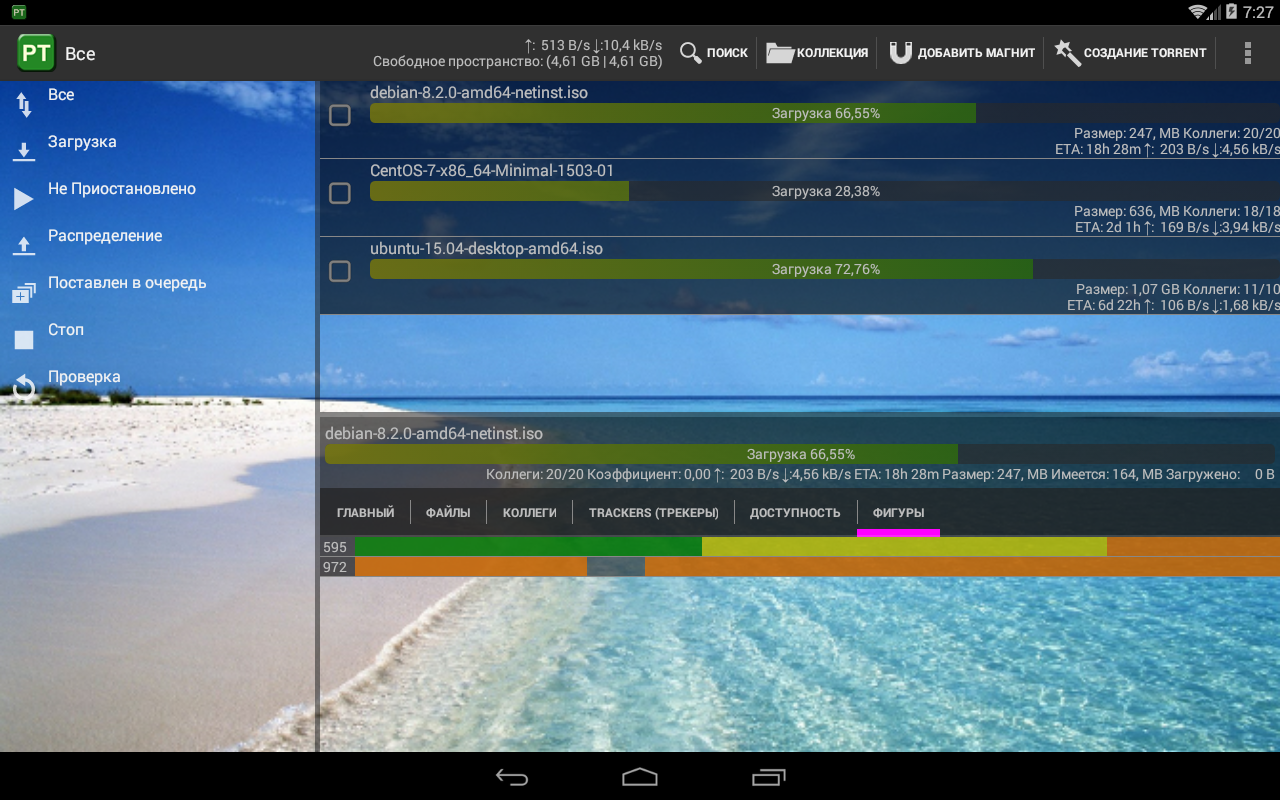This screenshot has width=1280, height=800.
Task: Click the Свободное пространство free space text
Action: point(517,61)
